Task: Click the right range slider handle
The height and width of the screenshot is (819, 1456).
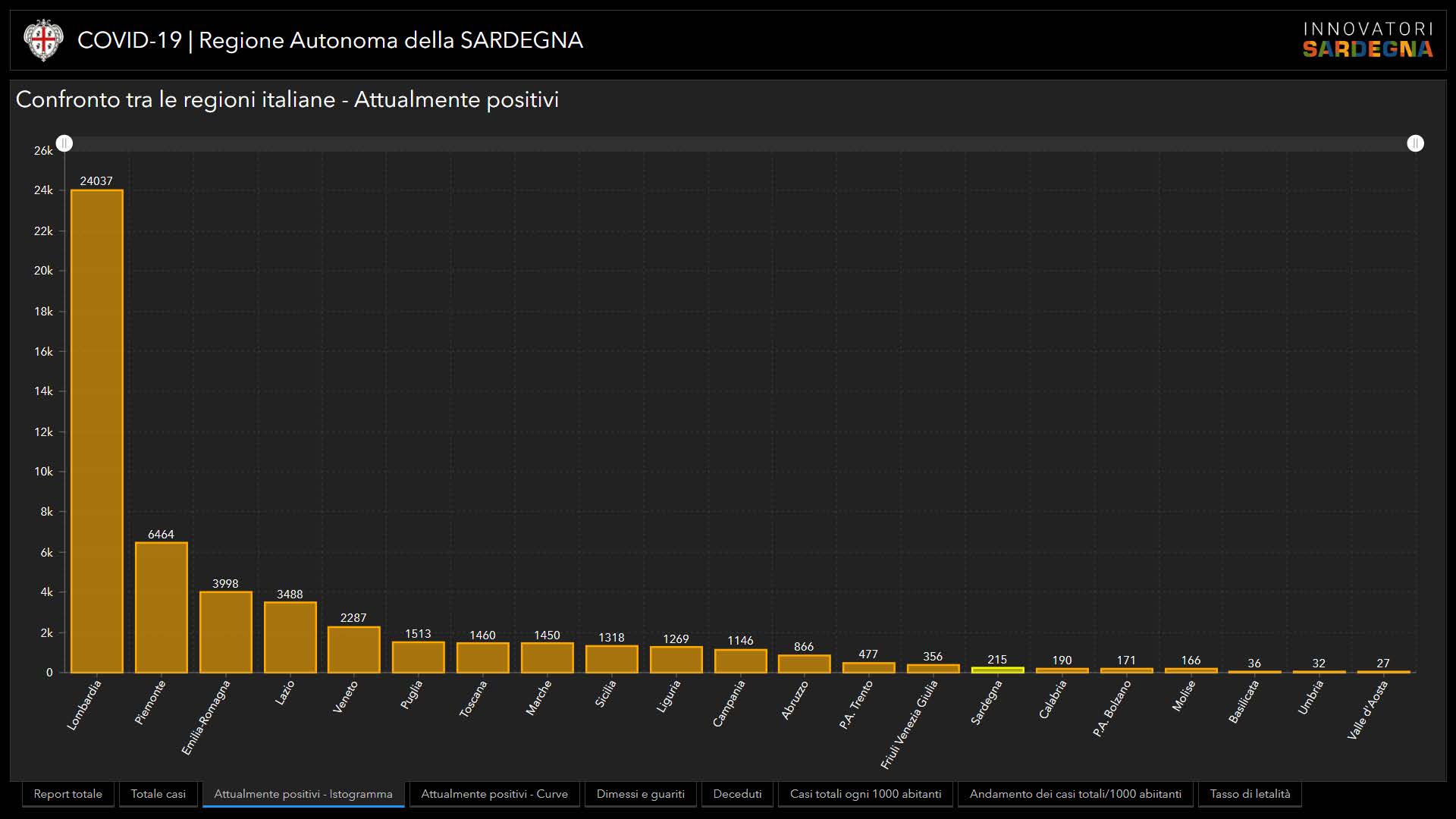Action: [x=1415, y=143]
